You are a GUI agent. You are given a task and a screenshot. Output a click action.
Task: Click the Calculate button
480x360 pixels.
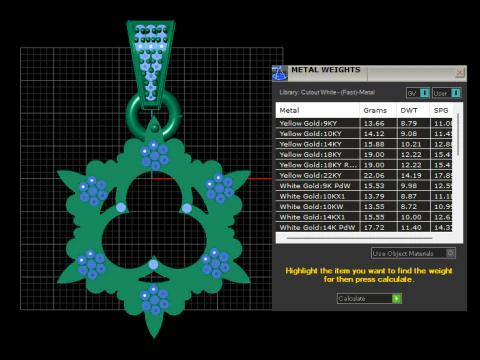(x=369, y=298)
